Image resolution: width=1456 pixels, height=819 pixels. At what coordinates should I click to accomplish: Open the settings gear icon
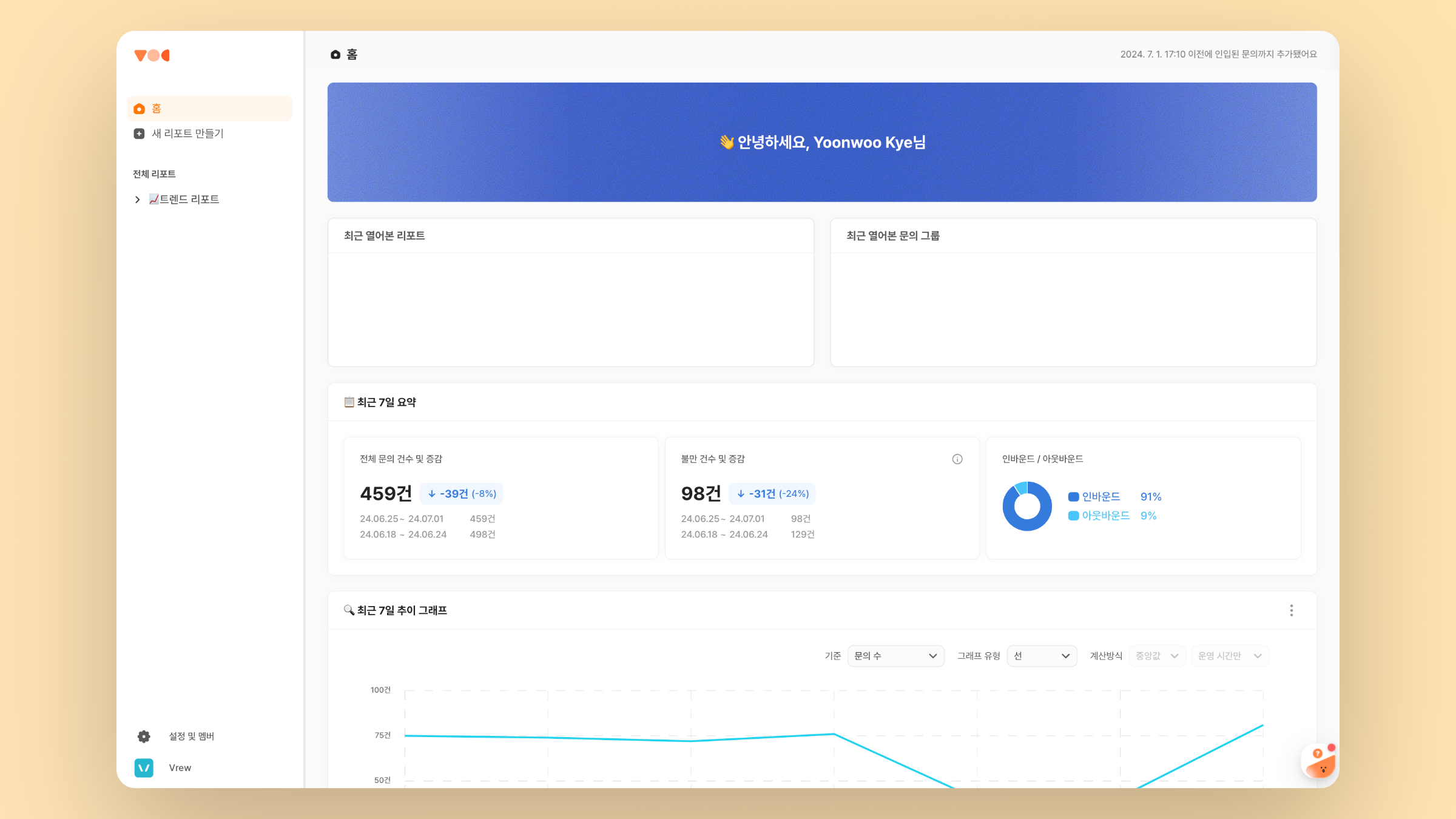[144, 736]
